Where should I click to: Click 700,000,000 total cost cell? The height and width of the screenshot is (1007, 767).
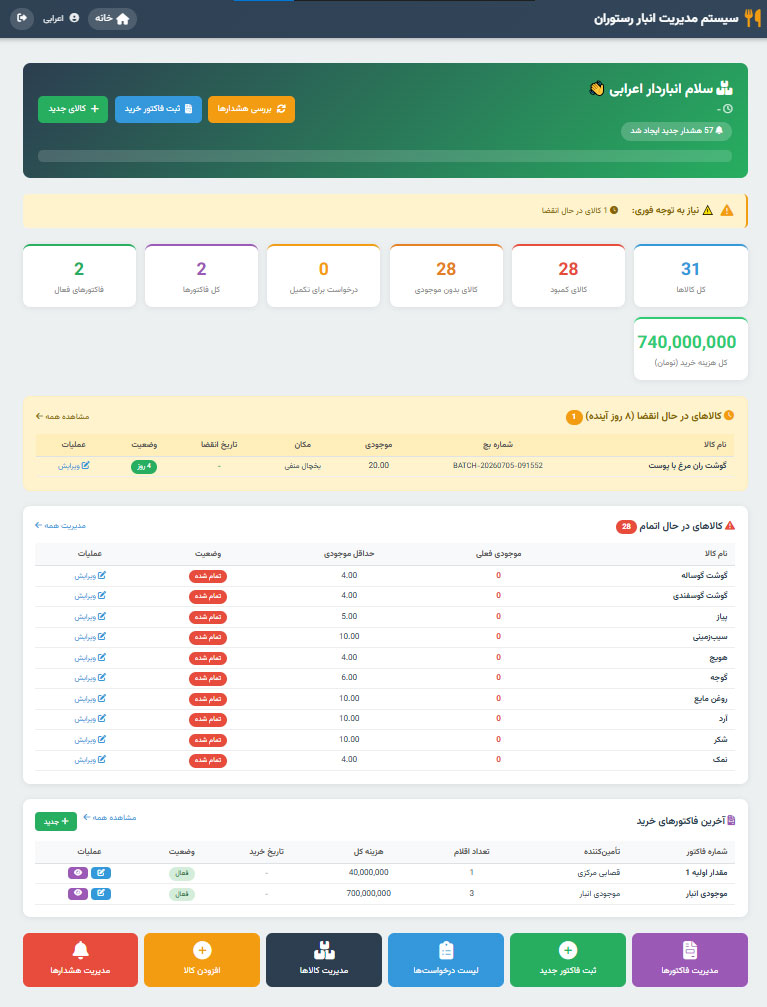point(369,893)
